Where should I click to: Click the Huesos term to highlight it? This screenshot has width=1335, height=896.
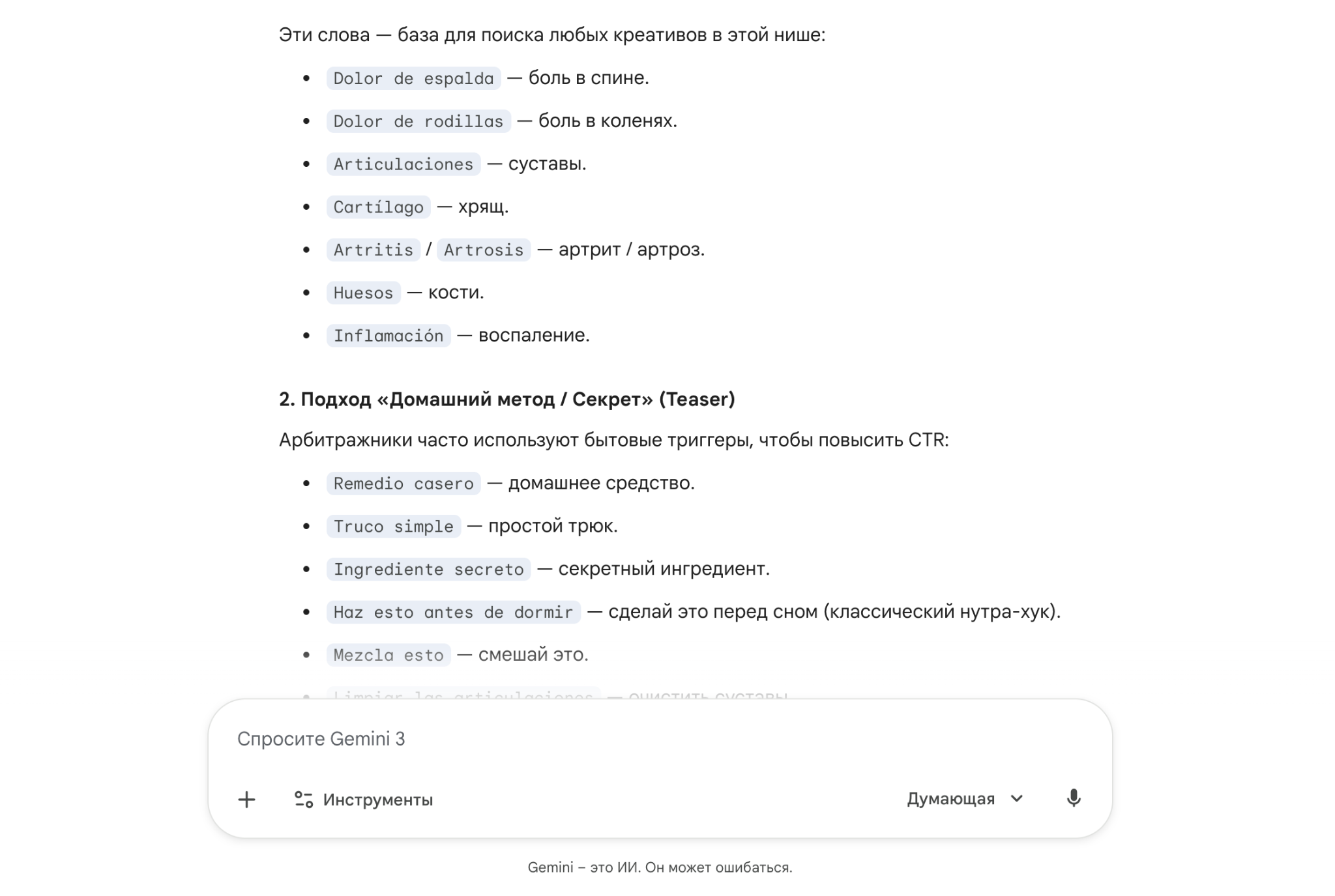click(x=363, y=293)
